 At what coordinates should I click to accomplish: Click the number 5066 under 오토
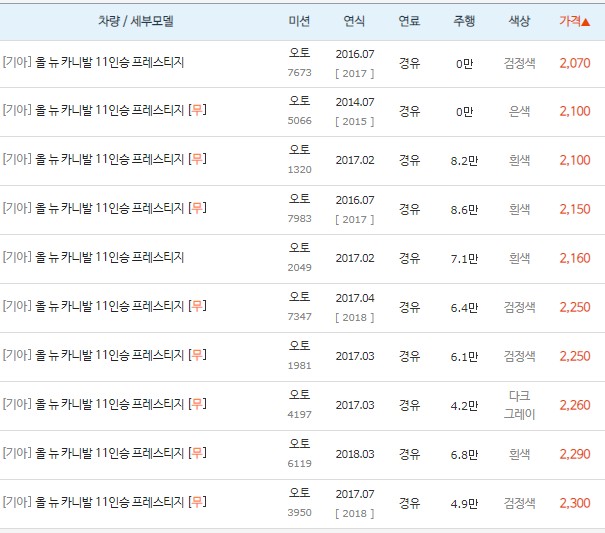pos(299,121)
